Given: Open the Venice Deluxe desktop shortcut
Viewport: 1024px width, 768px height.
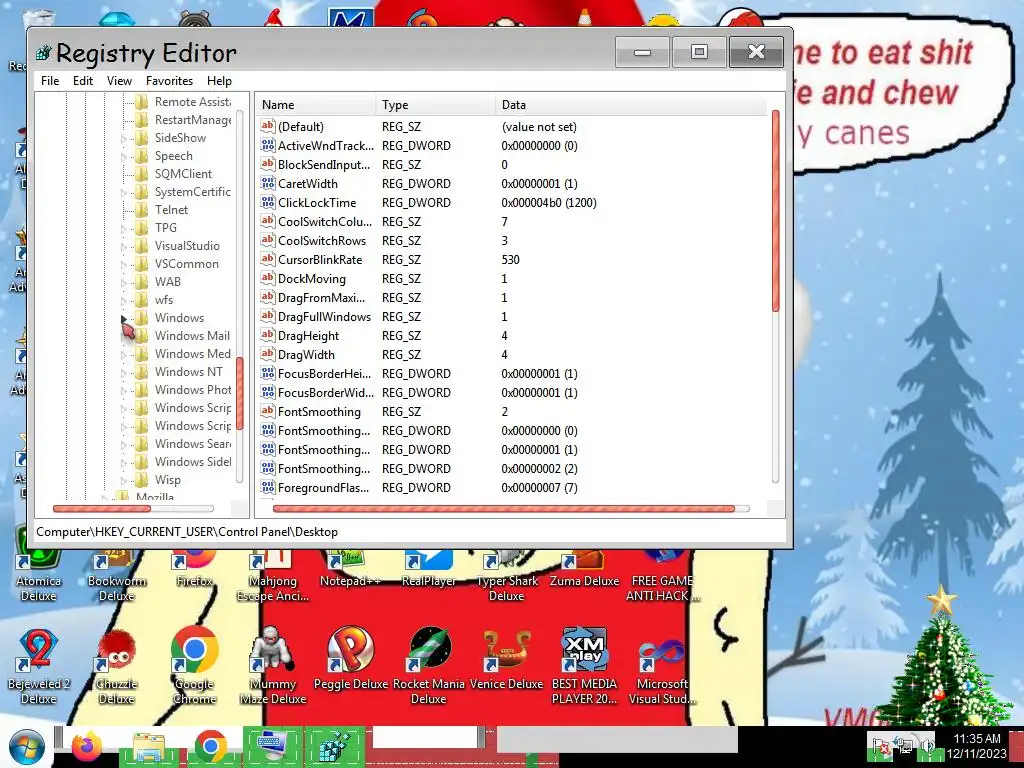Looking at the screenshot, I should pos(506,660).
